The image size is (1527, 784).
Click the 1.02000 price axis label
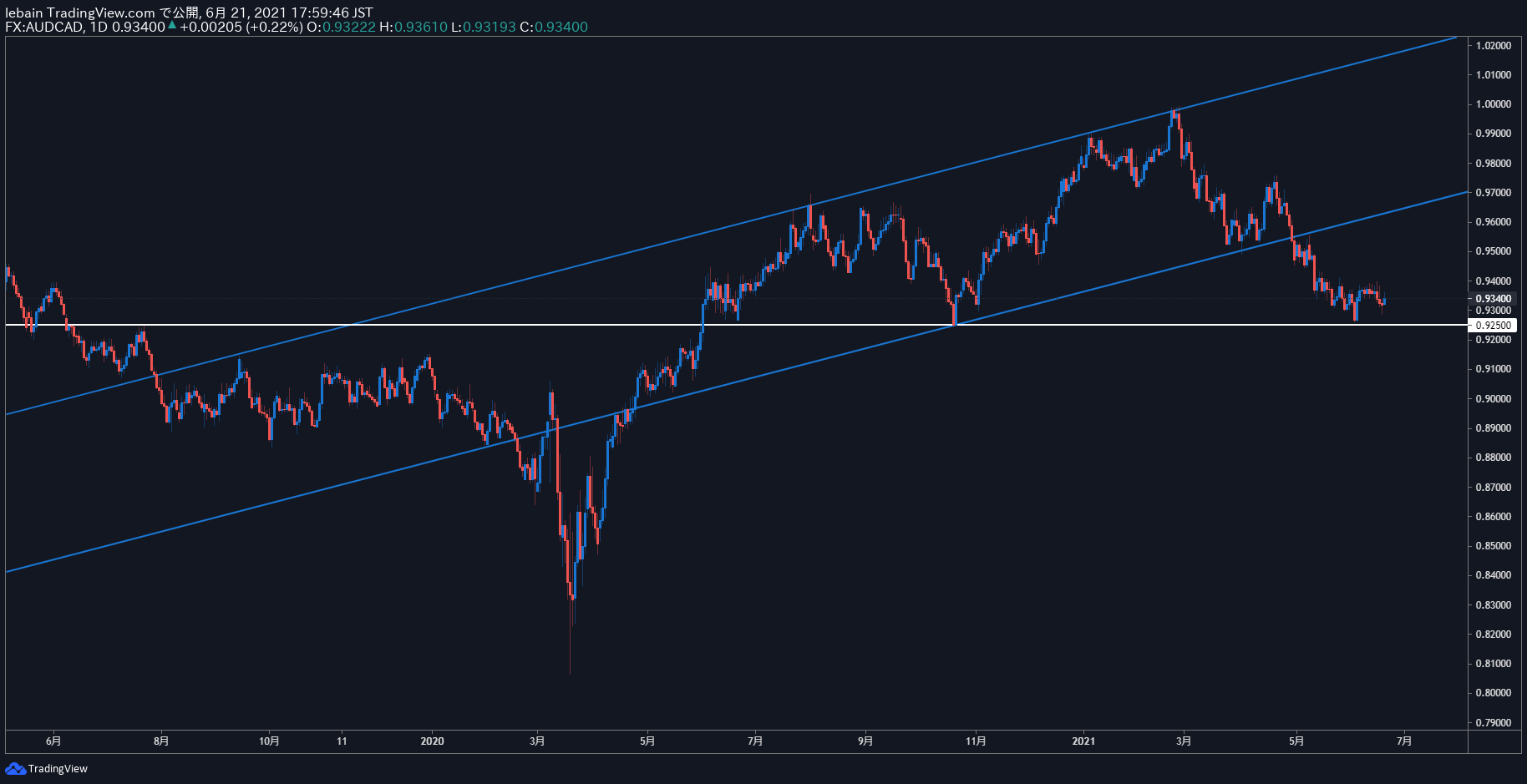1493,45
